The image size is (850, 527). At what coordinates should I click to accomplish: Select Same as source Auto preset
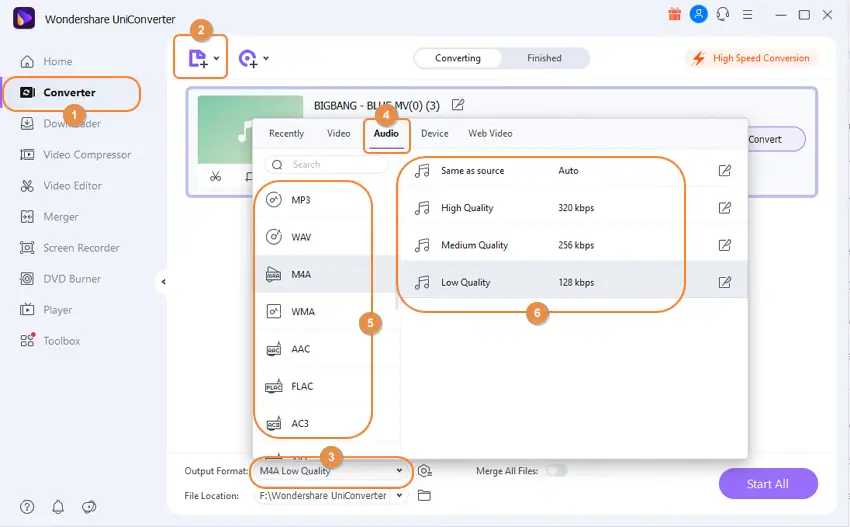coord(575,171)
